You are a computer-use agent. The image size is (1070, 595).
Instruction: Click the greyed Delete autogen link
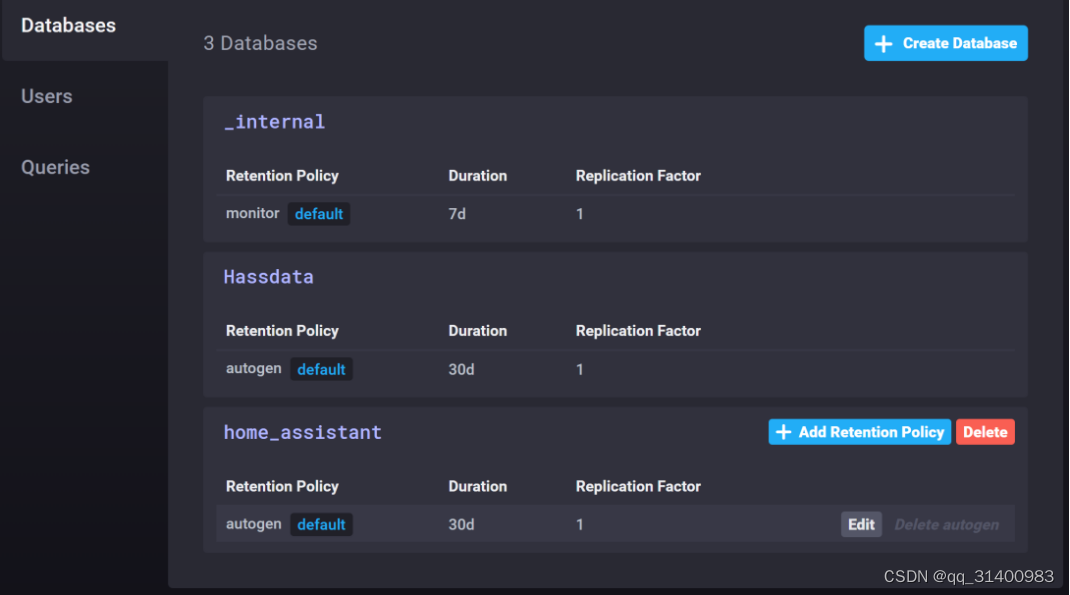[946, 525]
